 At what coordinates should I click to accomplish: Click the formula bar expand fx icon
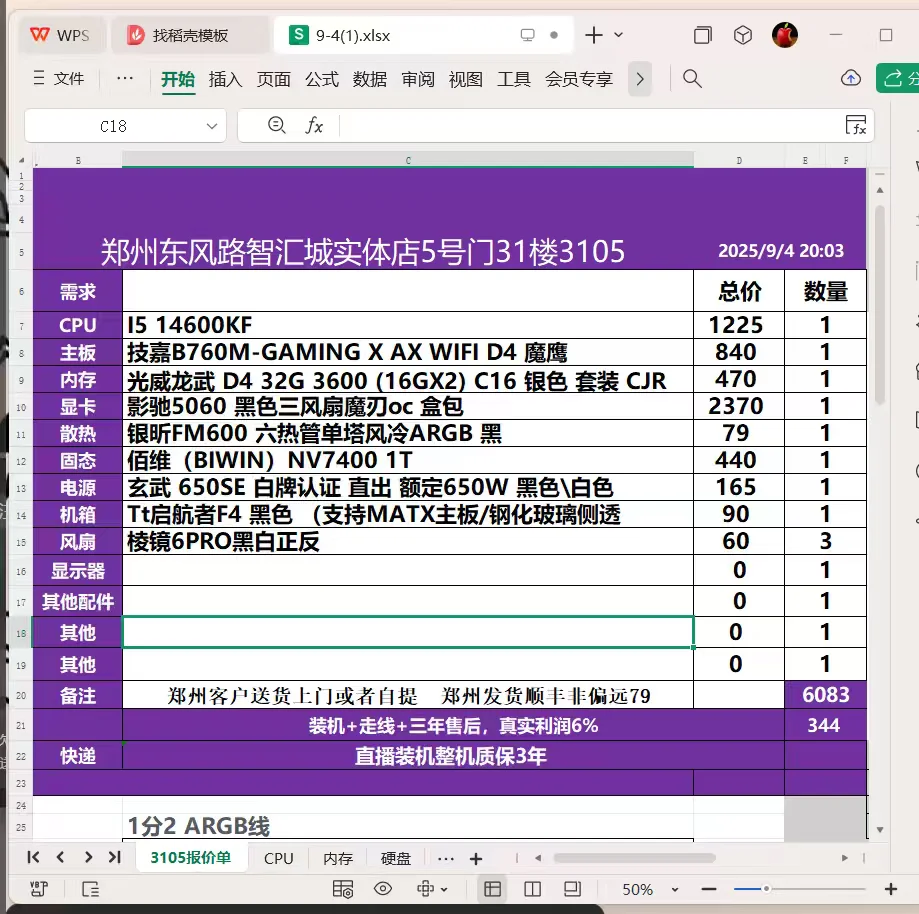click(856, 125)
